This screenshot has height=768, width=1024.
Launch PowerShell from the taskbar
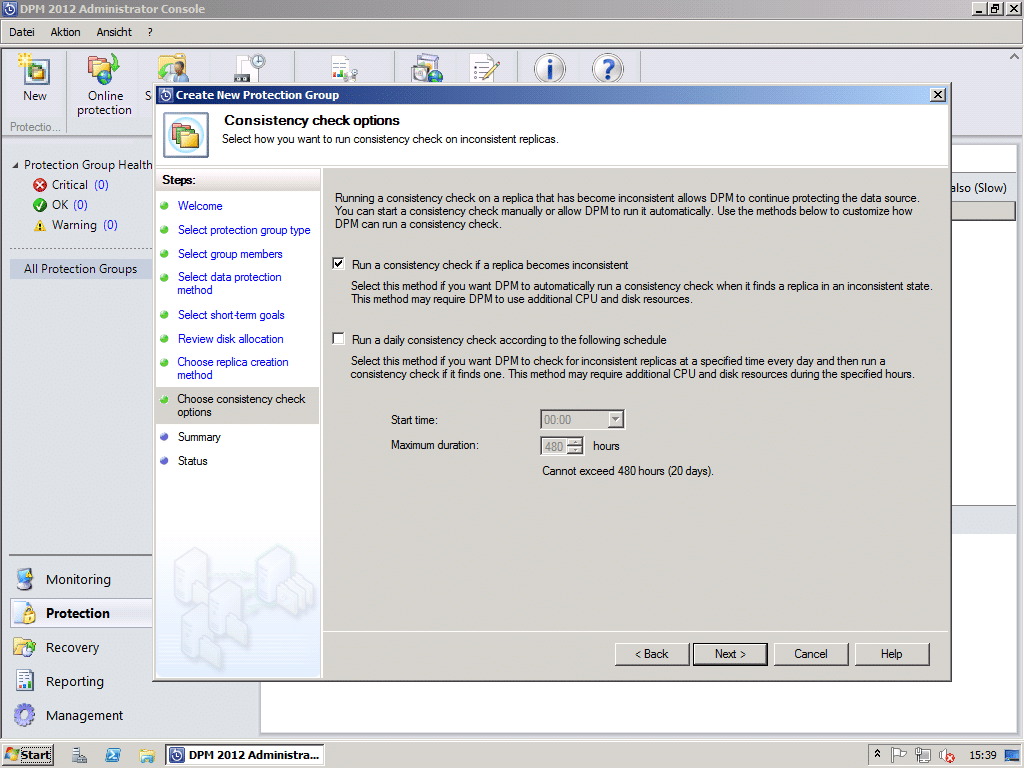click(x=113, y=755)
